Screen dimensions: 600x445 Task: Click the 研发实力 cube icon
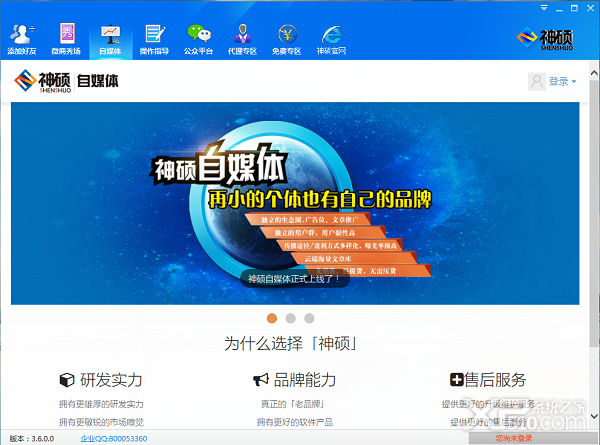67,380
